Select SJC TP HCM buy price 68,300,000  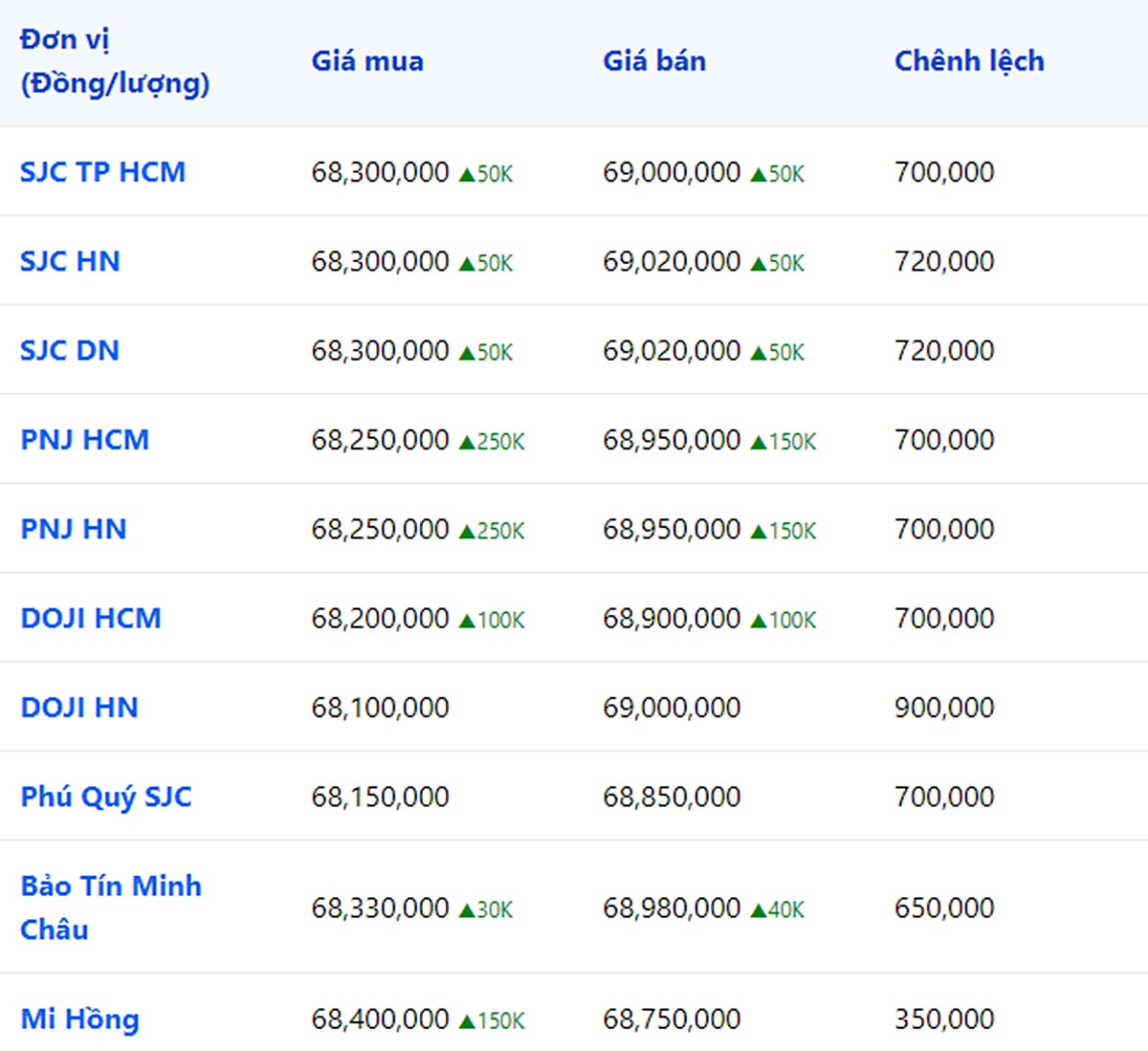pos(380,172)
